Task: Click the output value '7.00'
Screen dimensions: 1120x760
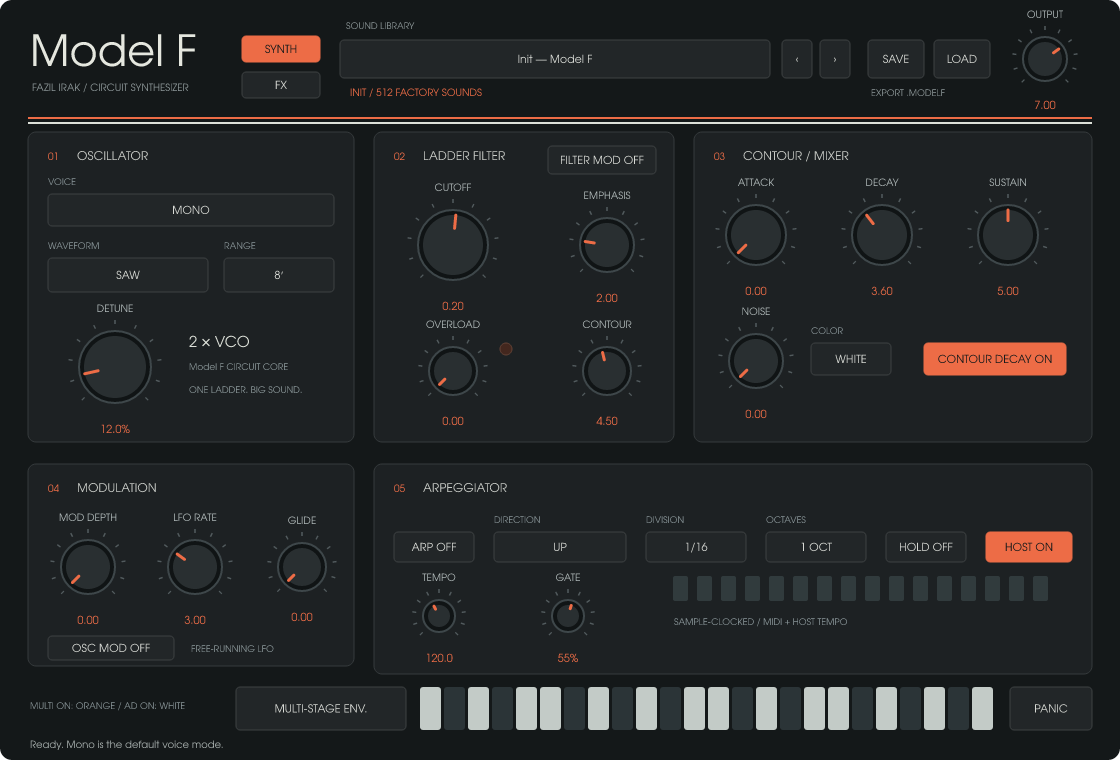Action: point(1045,105)
